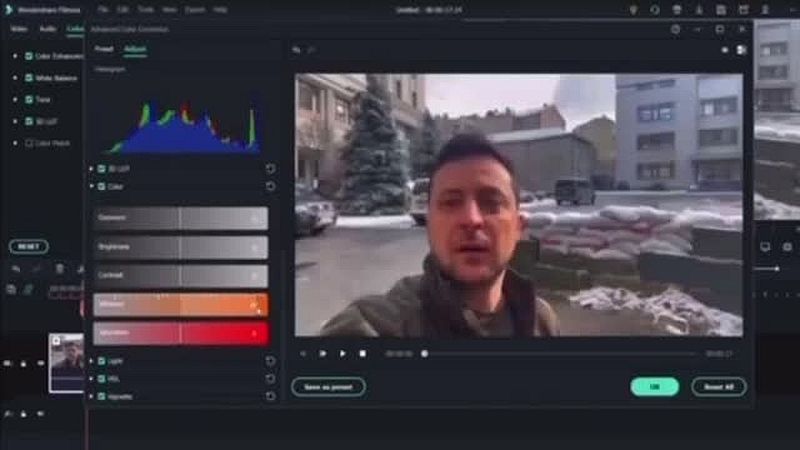Screen dimensions: 800x450
Task: Expand the Vignette section
Action: click(91, 396)
